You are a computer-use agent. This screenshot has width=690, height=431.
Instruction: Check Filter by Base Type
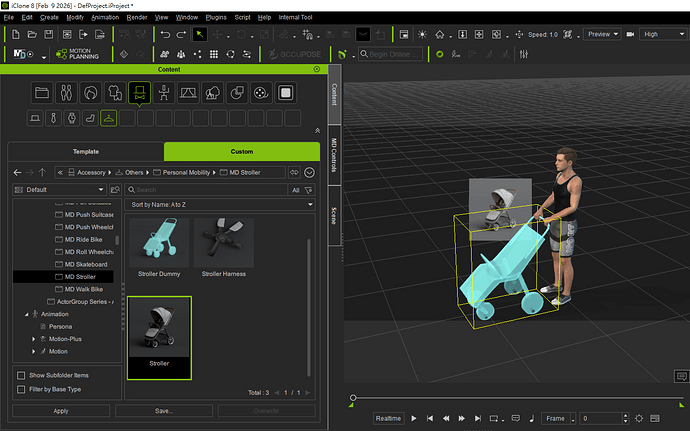click(21, 390)
